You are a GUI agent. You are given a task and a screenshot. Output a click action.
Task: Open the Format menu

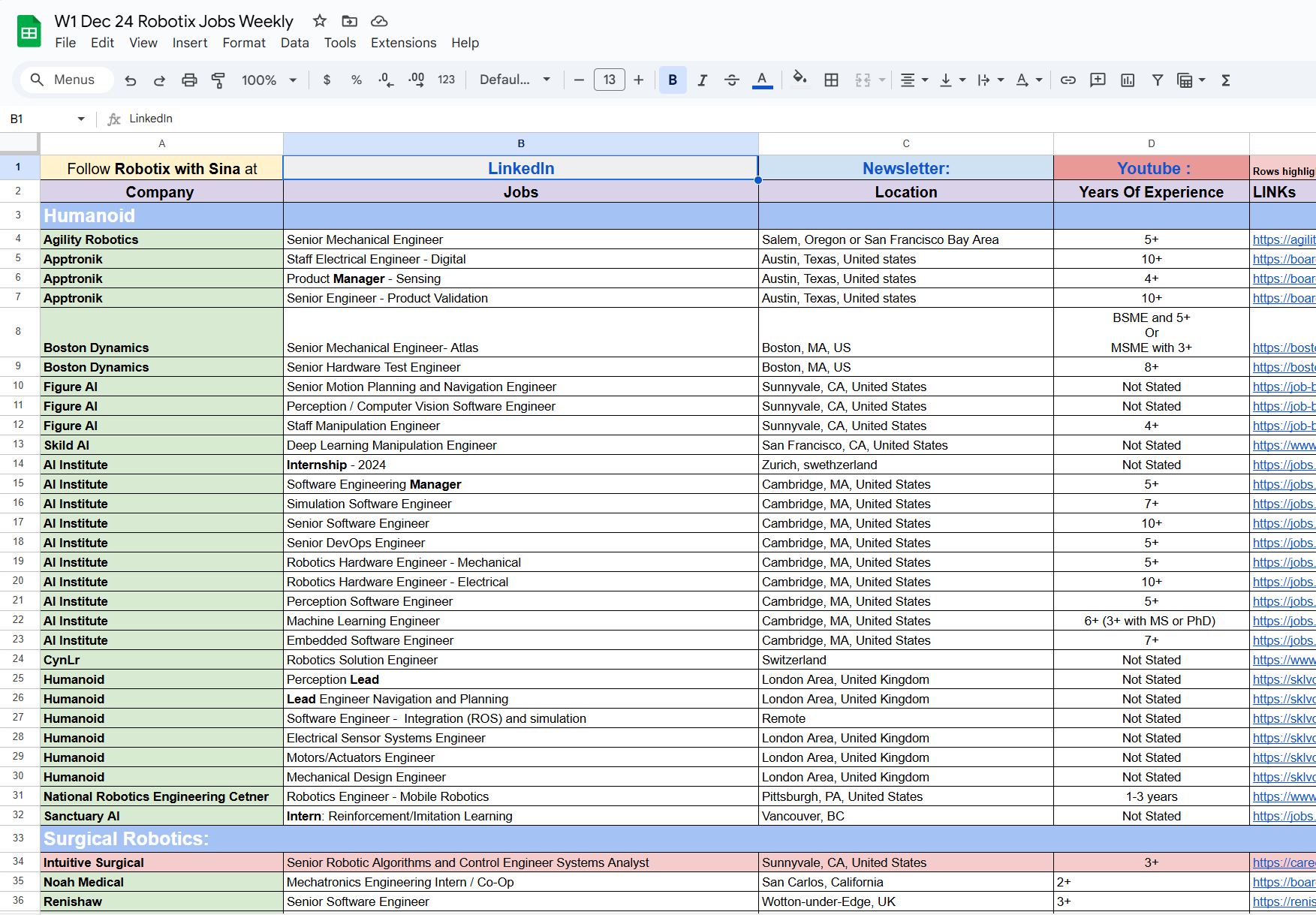pos(244,43)
